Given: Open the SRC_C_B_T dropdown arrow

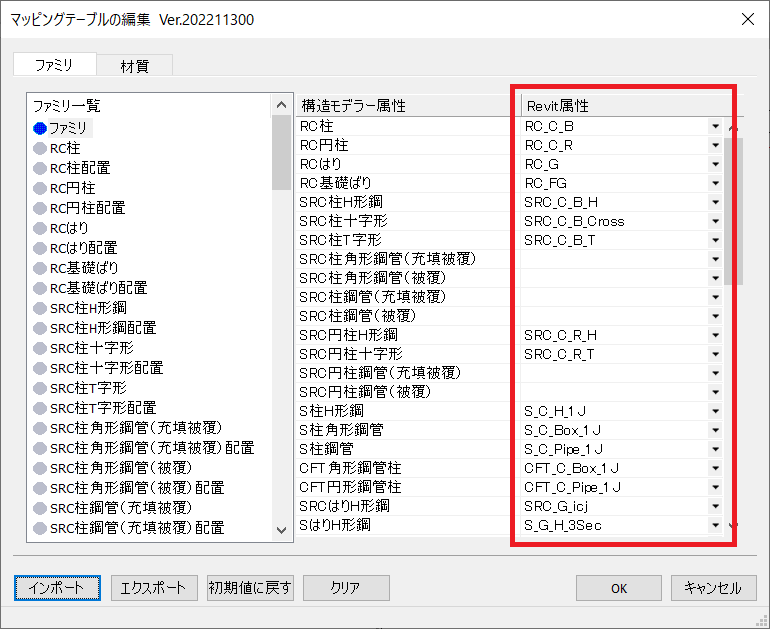Looking at the screenshot, I should click(x=715, y=240).
